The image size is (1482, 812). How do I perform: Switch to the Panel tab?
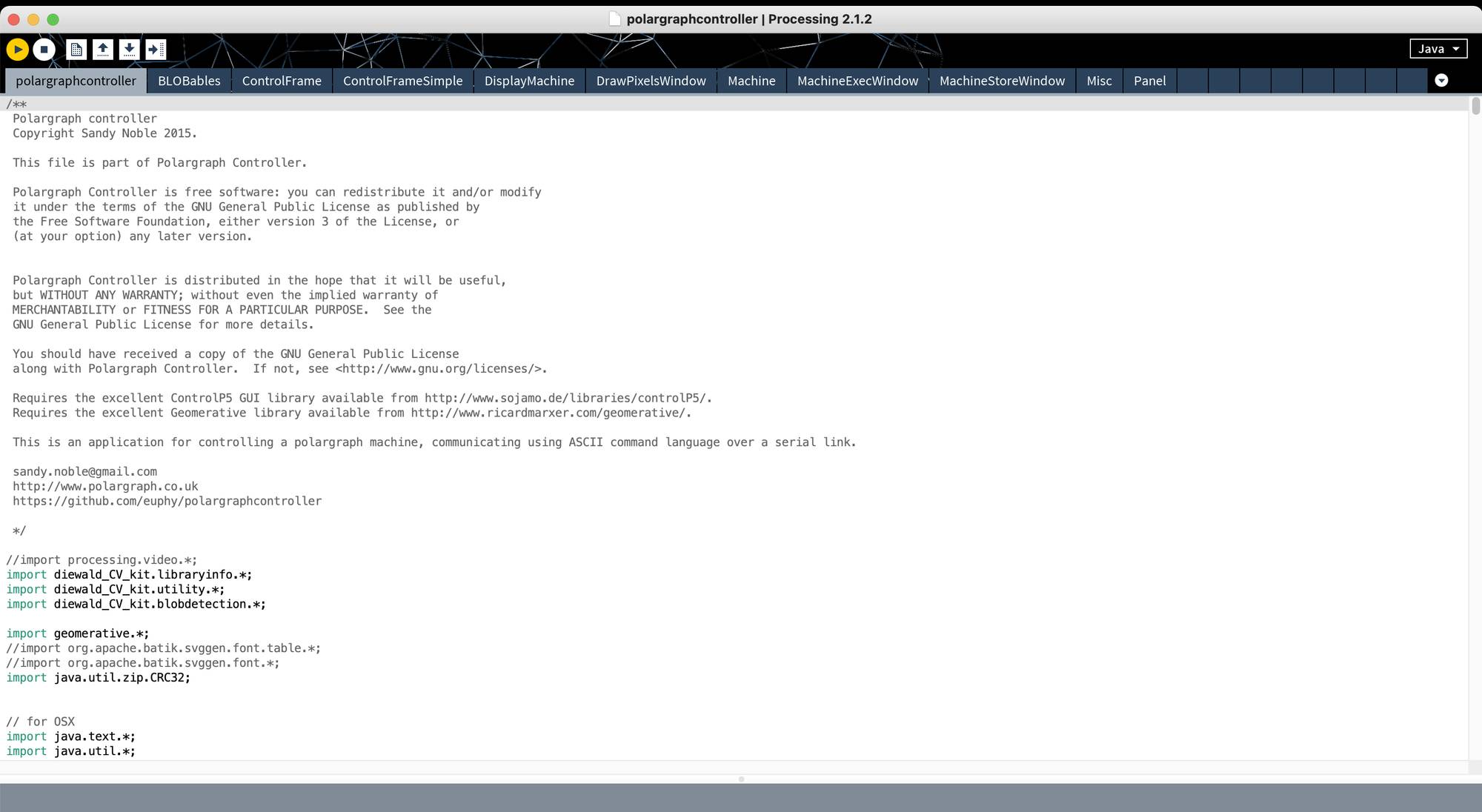click(1149, 81)
